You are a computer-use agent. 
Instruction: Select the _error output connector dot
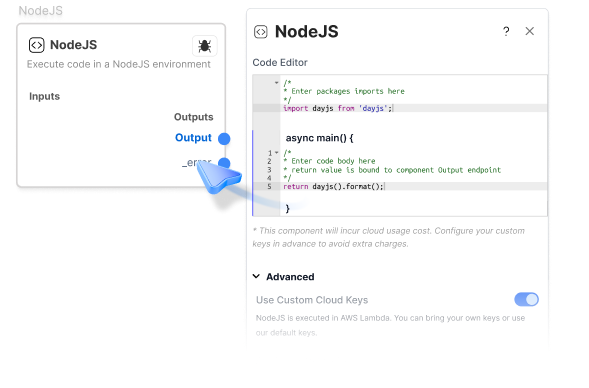point(224,163)
